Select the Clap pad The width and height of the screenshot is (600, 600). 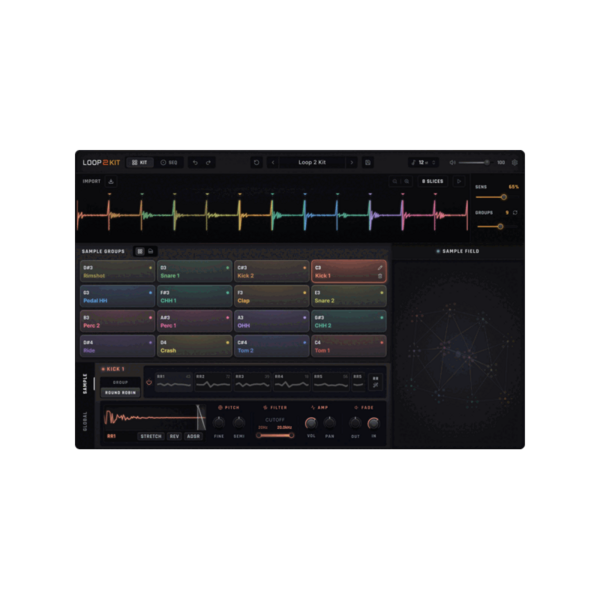272,296
